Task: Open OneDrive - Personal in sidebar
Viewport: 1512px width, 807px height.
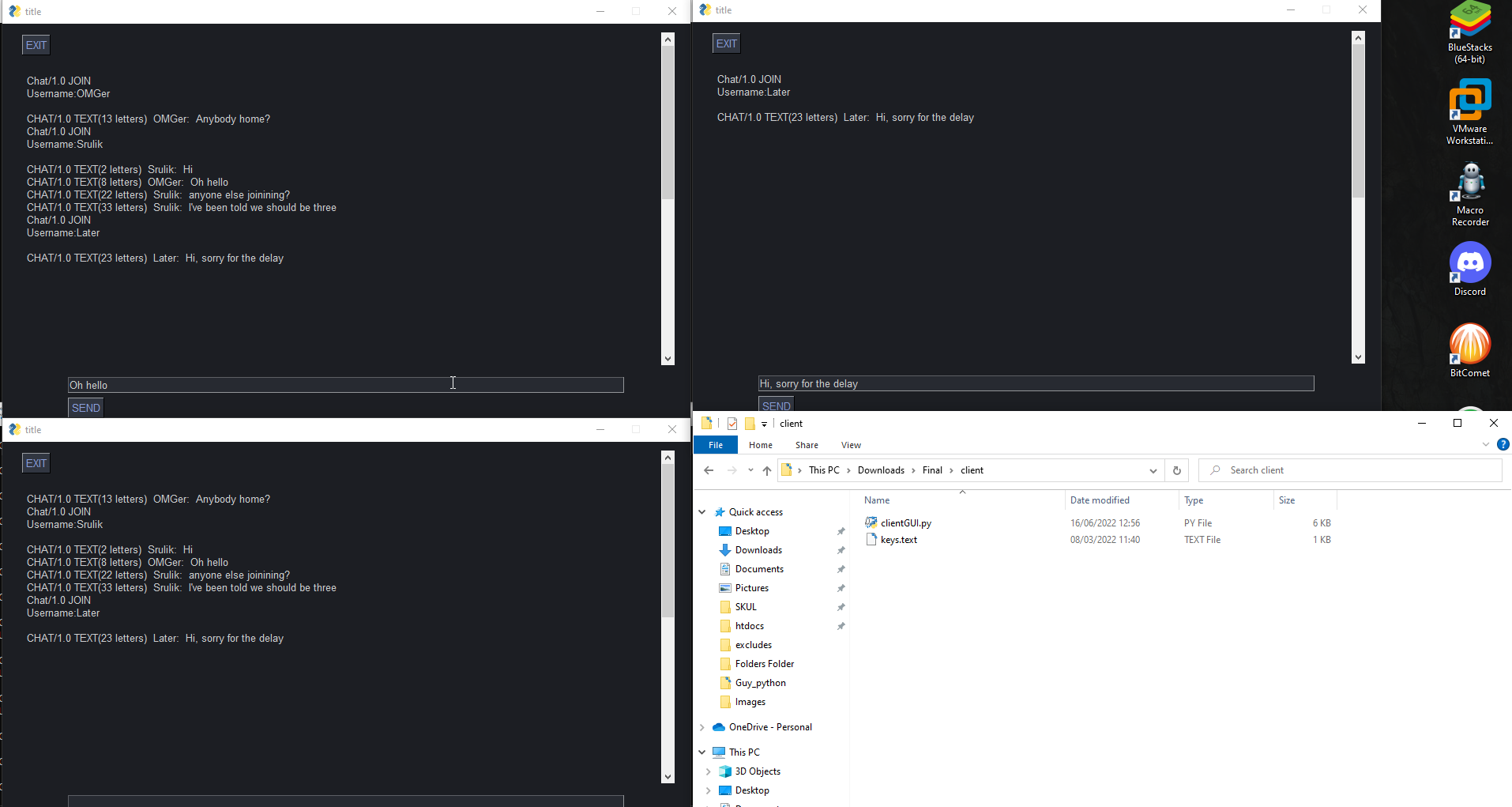Action: point(769,727)
